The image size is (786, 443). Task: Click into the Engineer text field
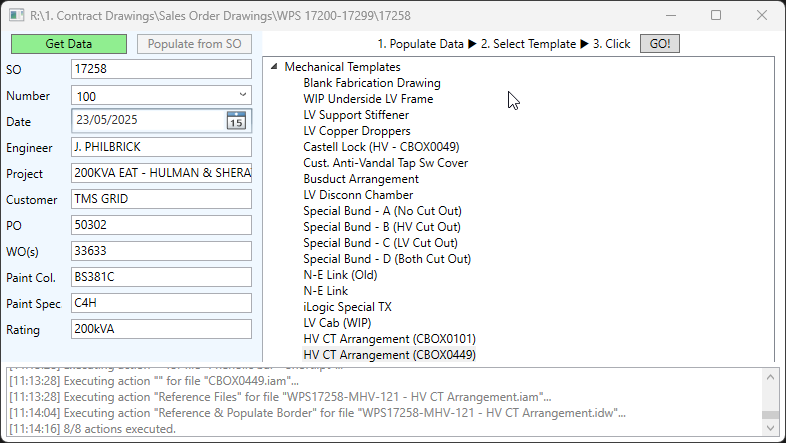coord(161,147)
